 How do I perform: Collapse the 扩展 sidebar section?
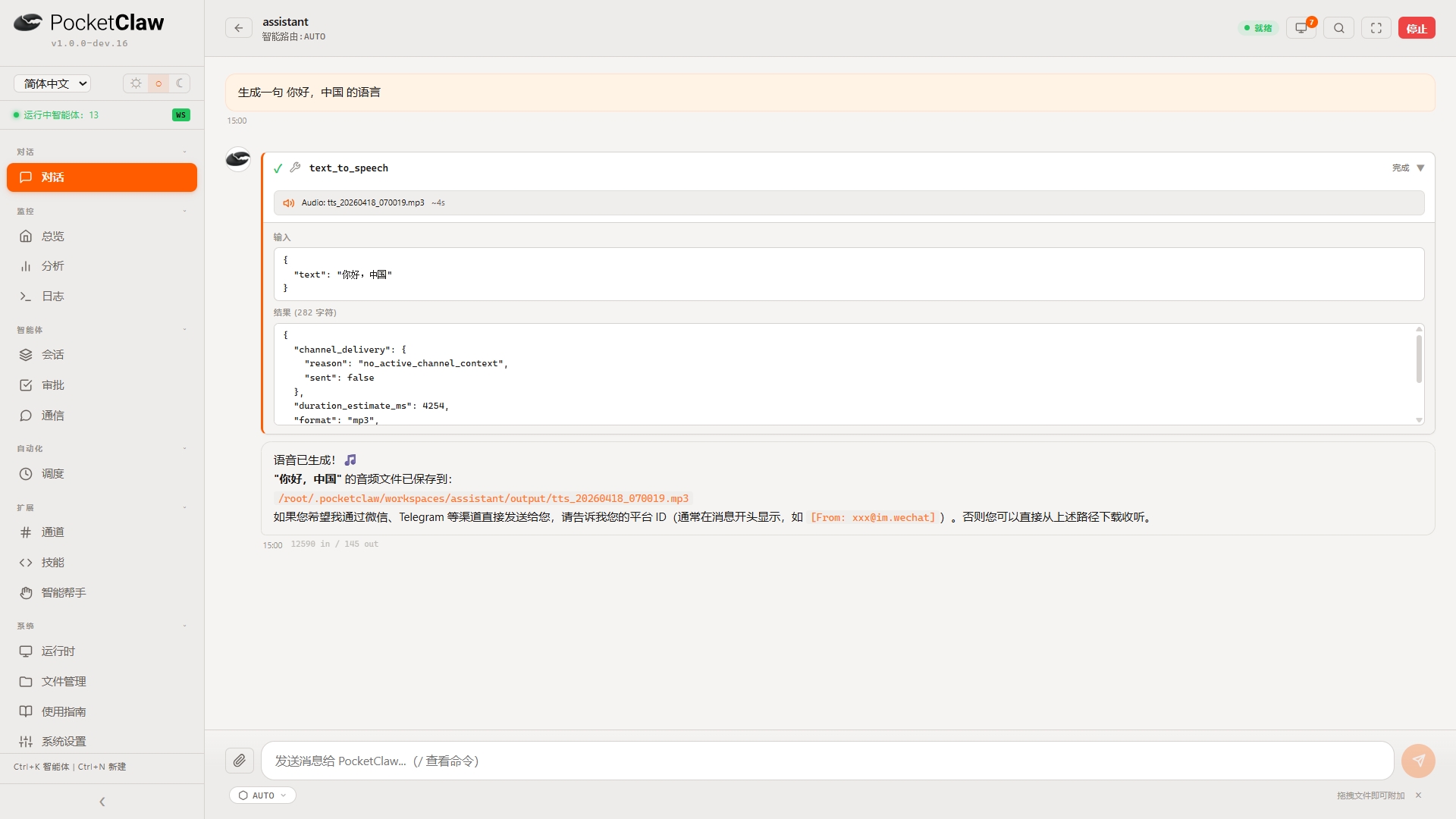coord(184,507)
